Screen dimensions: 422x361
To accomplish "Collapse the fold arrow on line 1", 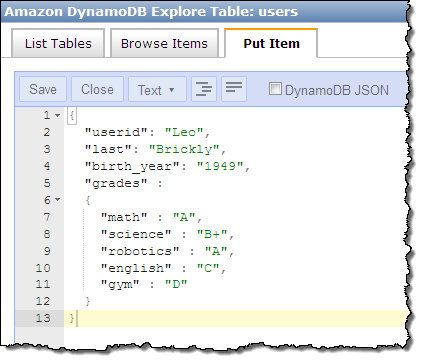I will (57, 115).
